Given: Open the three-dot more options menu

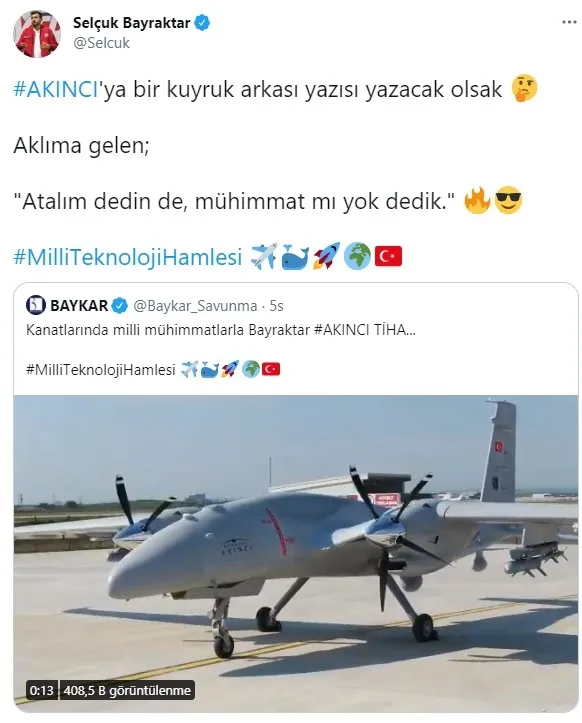Looking at the screenshot, I should tap(569, 22).
